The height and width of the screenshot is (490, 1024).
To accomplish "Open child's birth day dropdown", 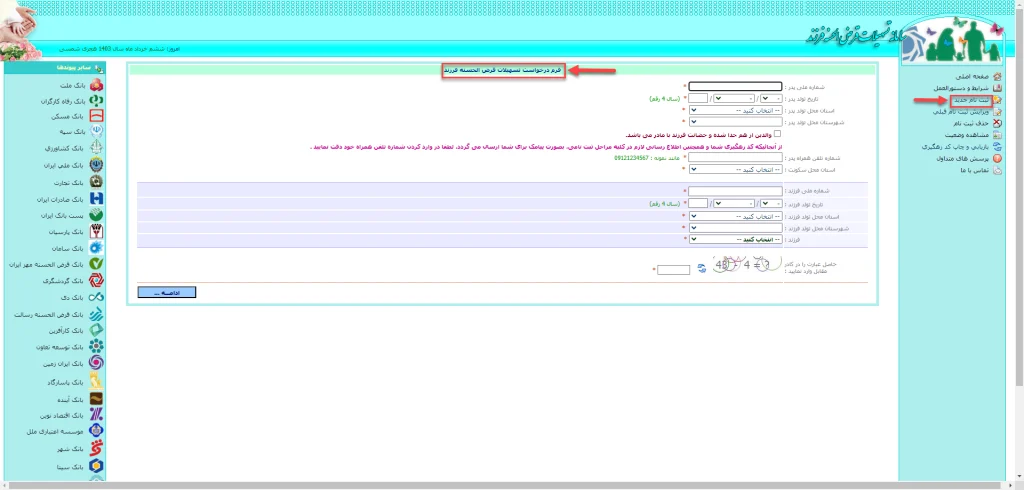I will (x=771, y=203).
